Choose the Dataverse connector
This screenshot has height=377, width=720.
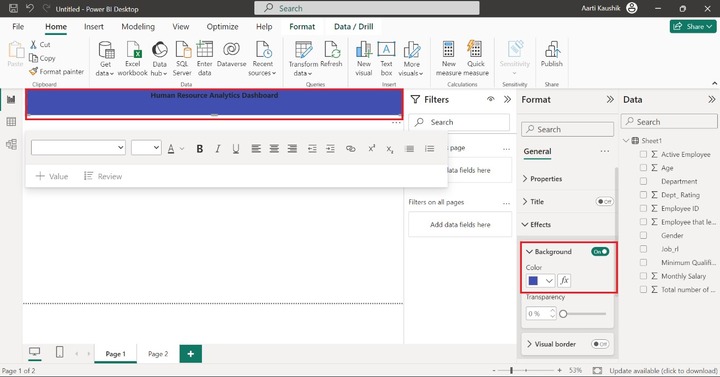[231, 55]
